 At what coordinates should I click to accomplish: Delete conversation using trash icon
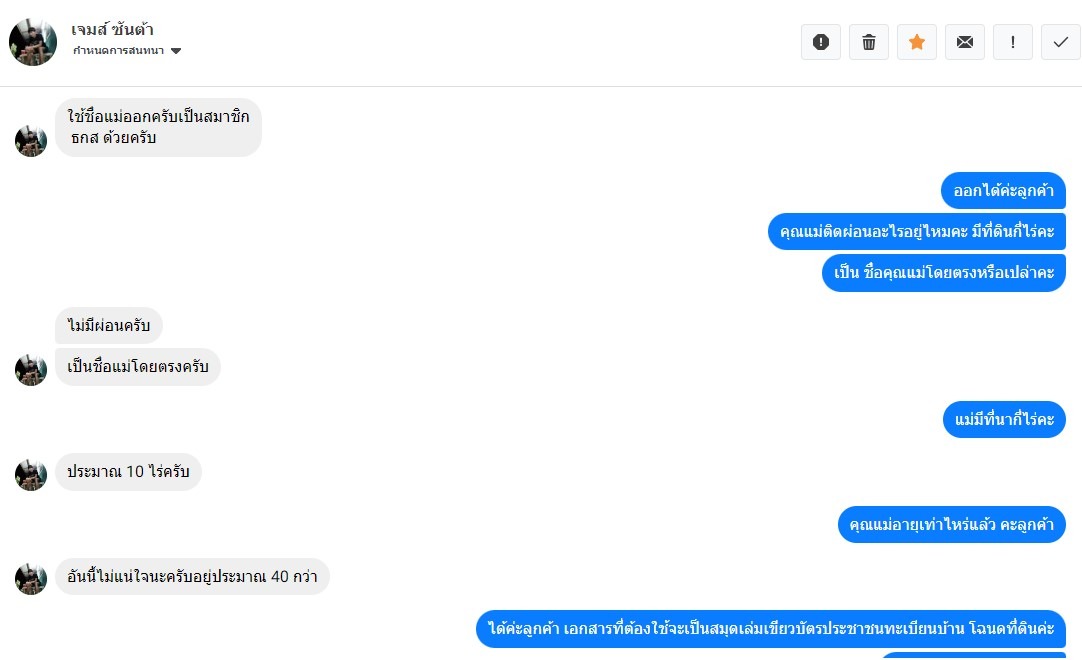click(869, 42)
